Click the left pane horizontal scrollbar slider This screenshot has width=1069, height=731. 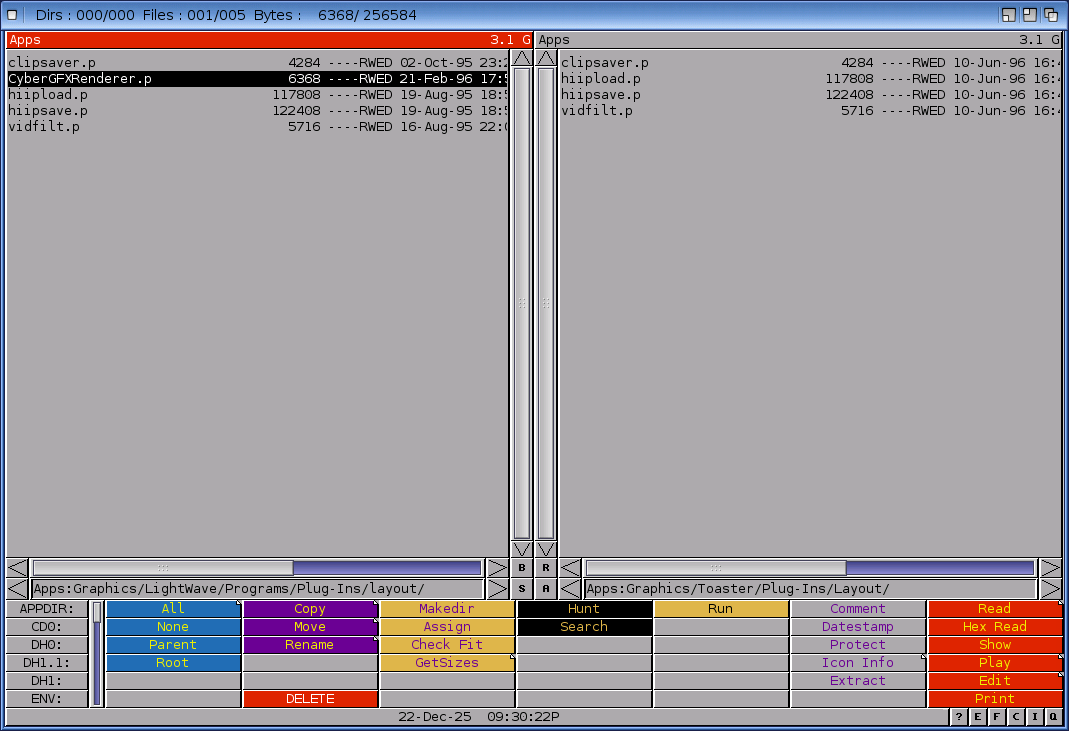(163, 568)
